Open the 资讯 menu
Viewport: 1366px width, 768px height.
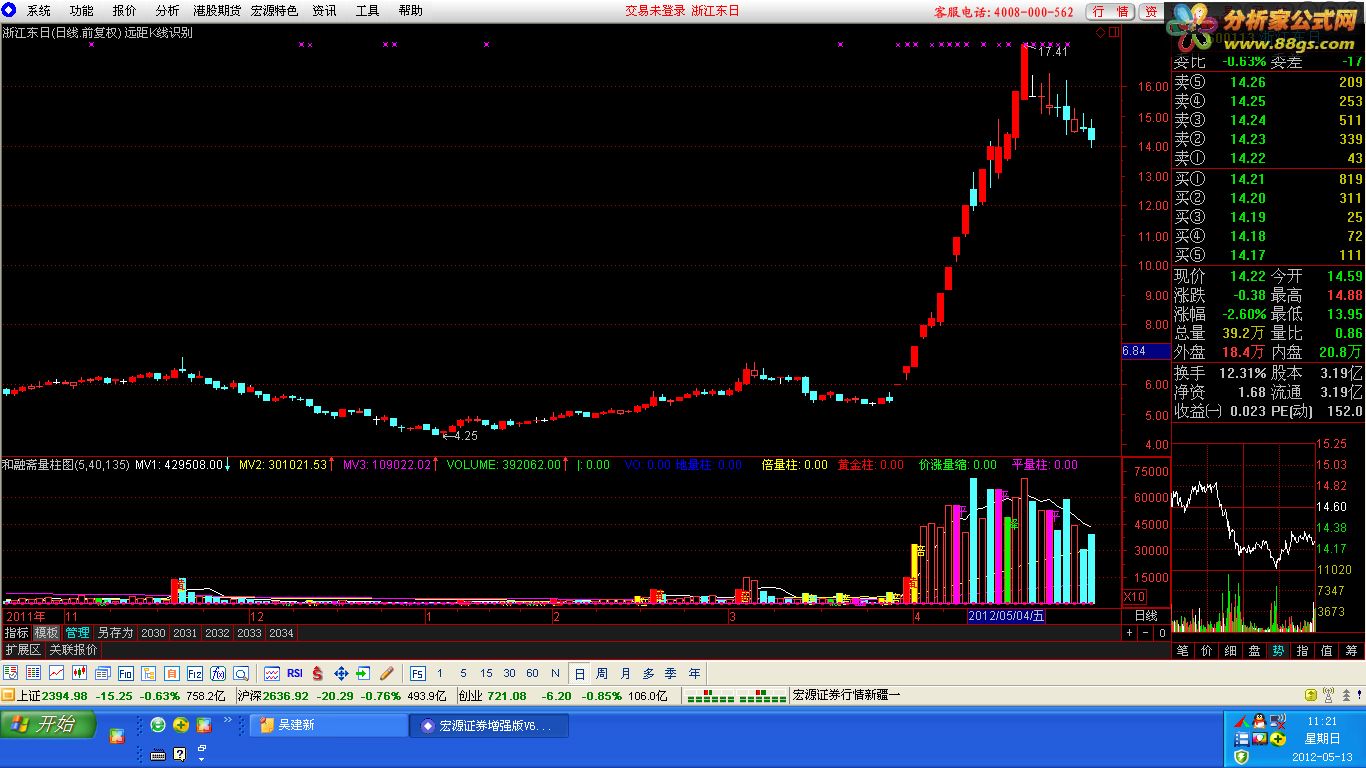(324, 11)
